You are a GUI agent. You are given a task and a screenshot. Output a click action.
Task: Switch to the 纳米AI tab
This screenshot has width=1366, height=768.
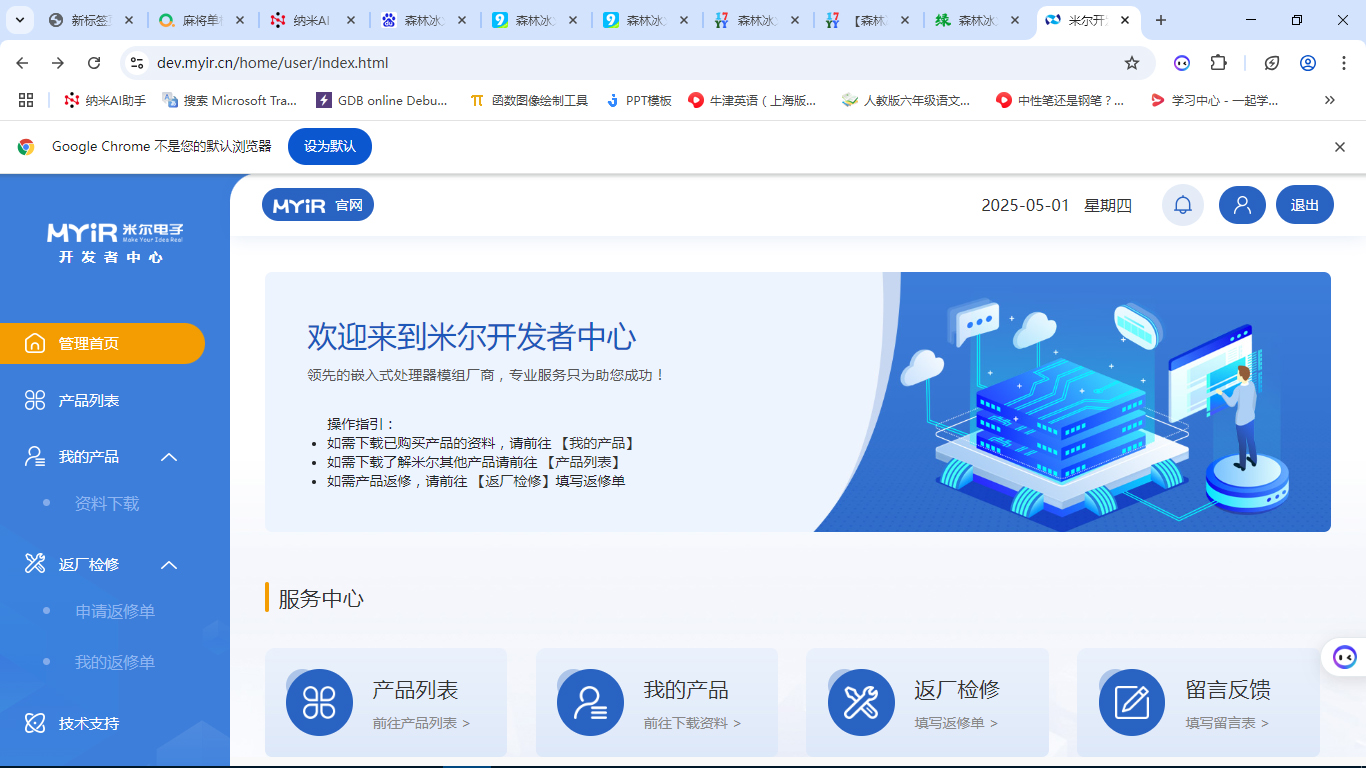pos(314,20)
